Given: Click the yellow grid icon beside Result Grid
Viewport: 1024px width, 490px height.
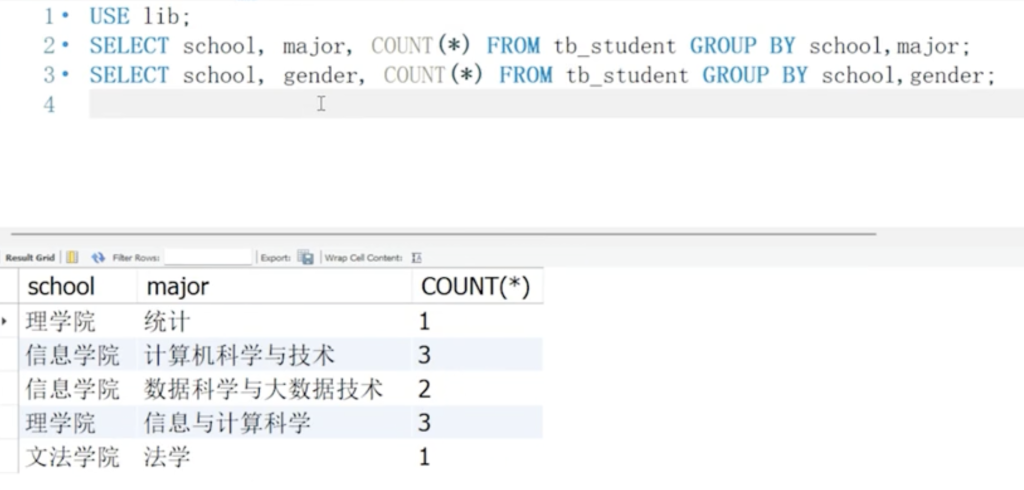Looking at the screenshot, I should tap(72, 258).
